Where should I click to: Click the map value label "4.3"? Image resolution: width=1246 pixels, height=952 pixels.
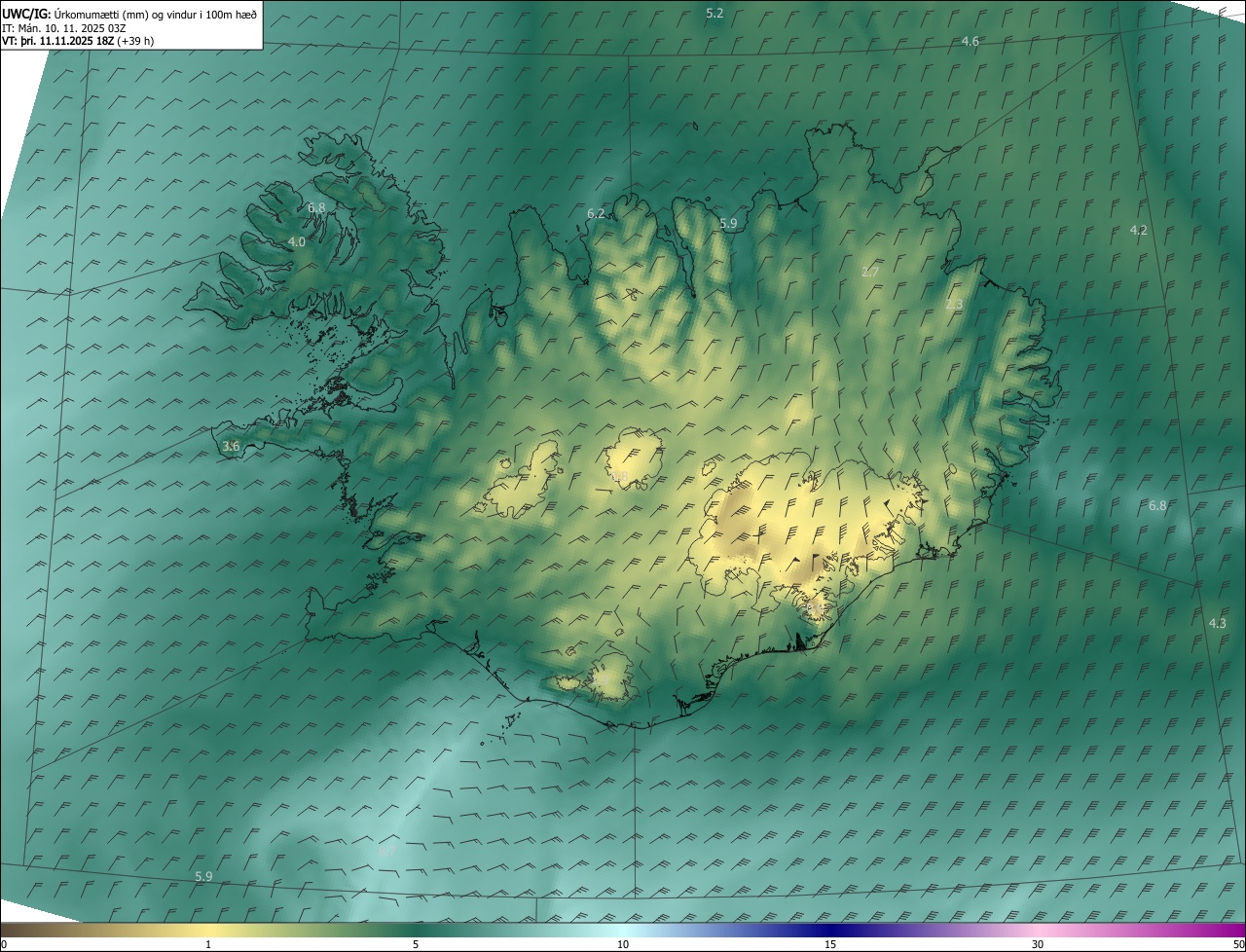click(1218, 623)
